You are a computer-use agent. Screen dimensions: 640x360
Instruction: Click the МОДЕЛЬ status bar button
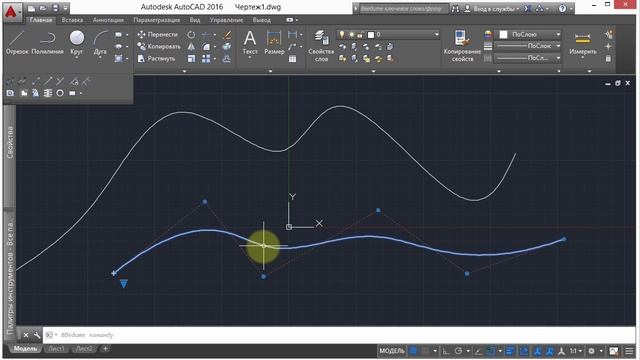click(x=392, y=351)
